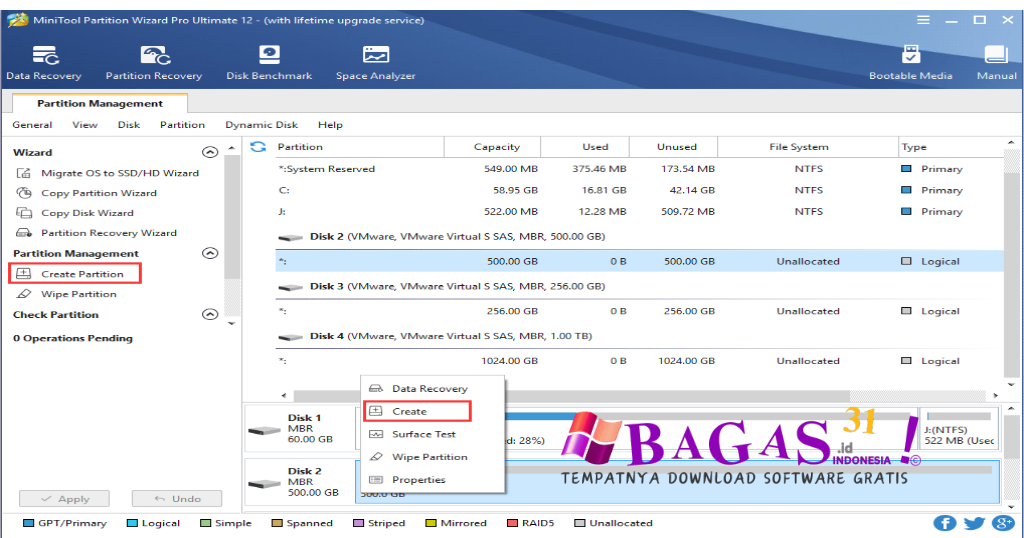Image resolution: width=1024 pixels, height=538 pixels.
Task: Select the 1024.00 GB unallocated row
Action: click(639, 360)
